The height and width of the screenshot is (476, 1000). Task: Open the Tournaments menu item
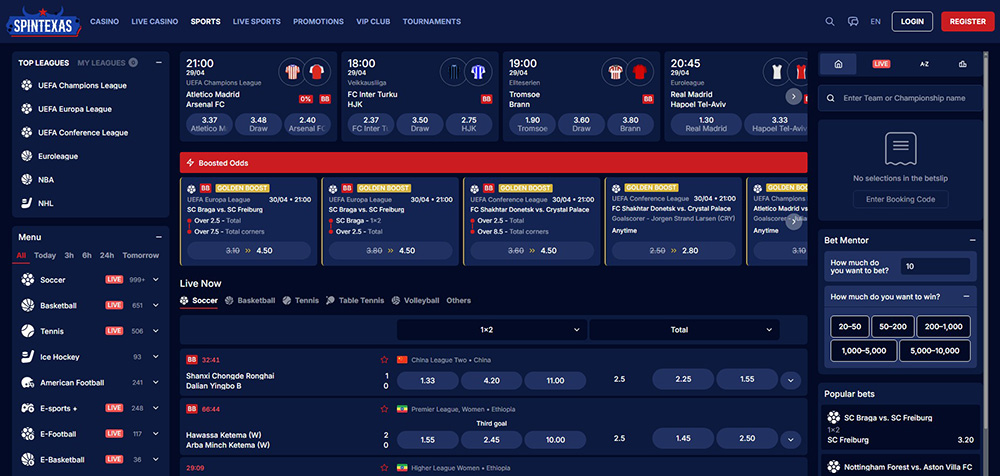(x=432, y=21)
